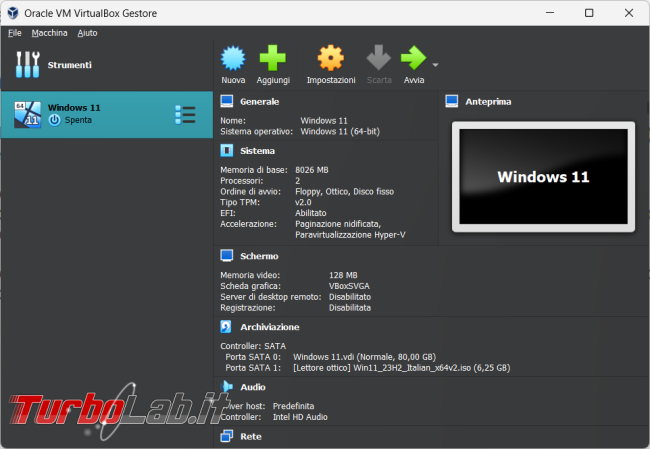The image size is (650, 449).
Task: Click the Paravirtualizzazione Hyper-V text
Action: (350, 235)
